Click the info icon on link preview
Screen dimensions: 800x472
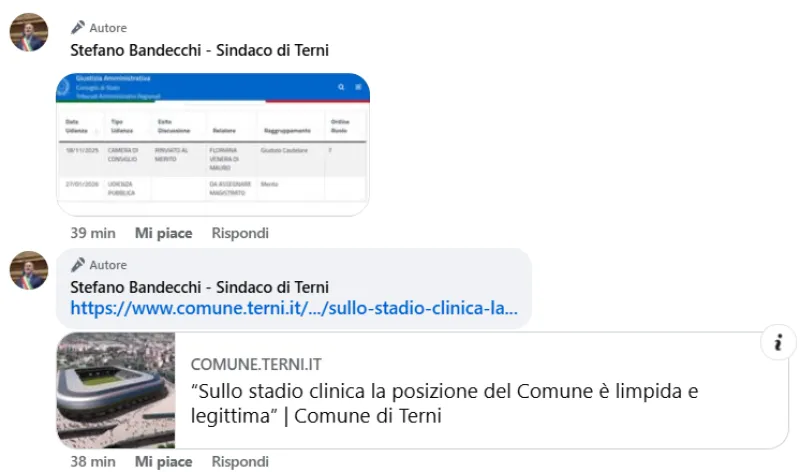pos(777,344)
